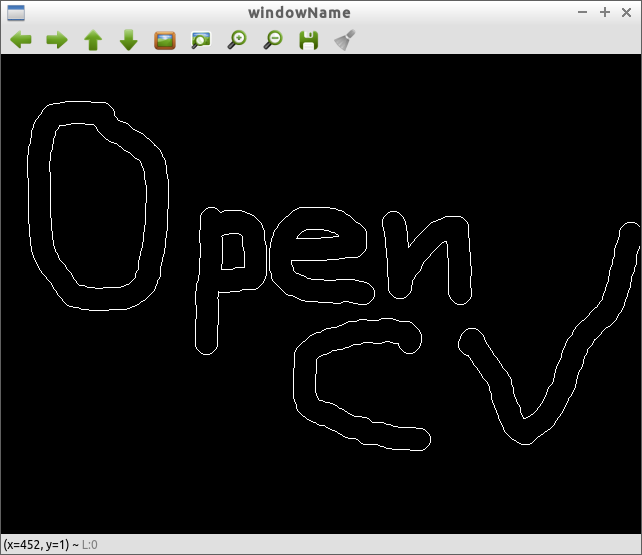Click inside the drawn letter V outline
The image size is (642, 555).
pyautogui.click(x=524, y=432)
